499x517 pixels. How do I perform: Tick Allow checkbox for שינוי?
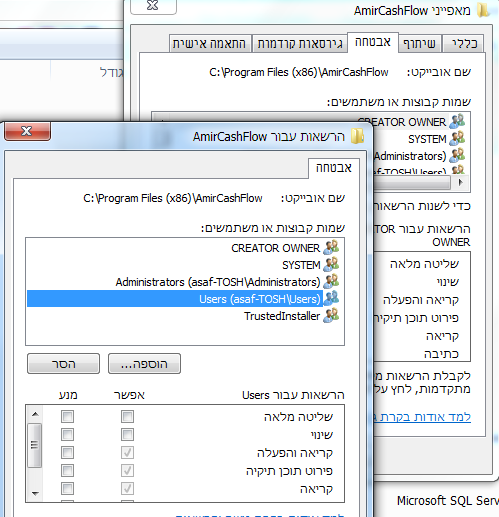click(127, 434)
